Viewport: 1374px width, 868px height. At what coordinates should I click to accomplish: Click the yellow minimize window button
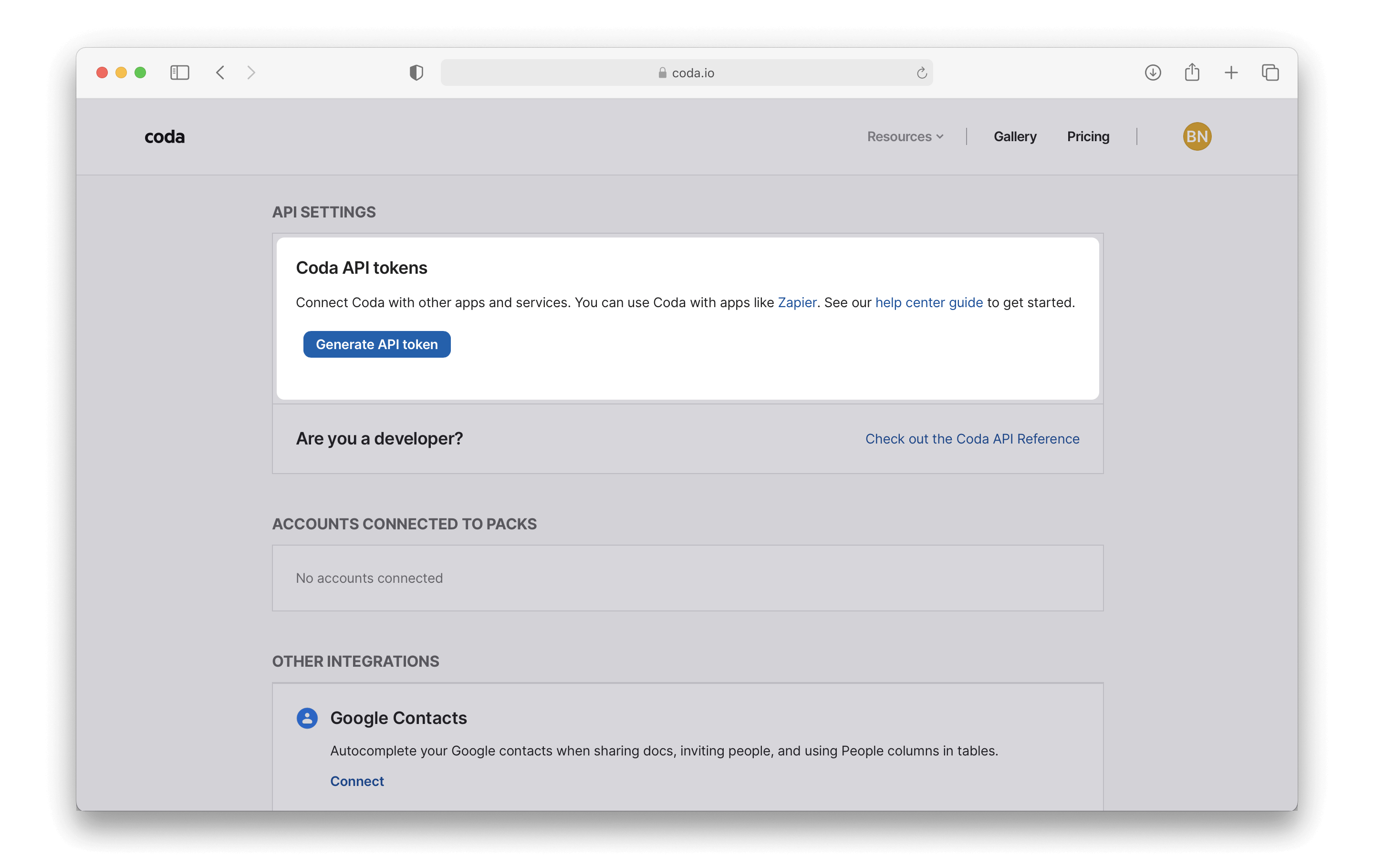[121, 72]
